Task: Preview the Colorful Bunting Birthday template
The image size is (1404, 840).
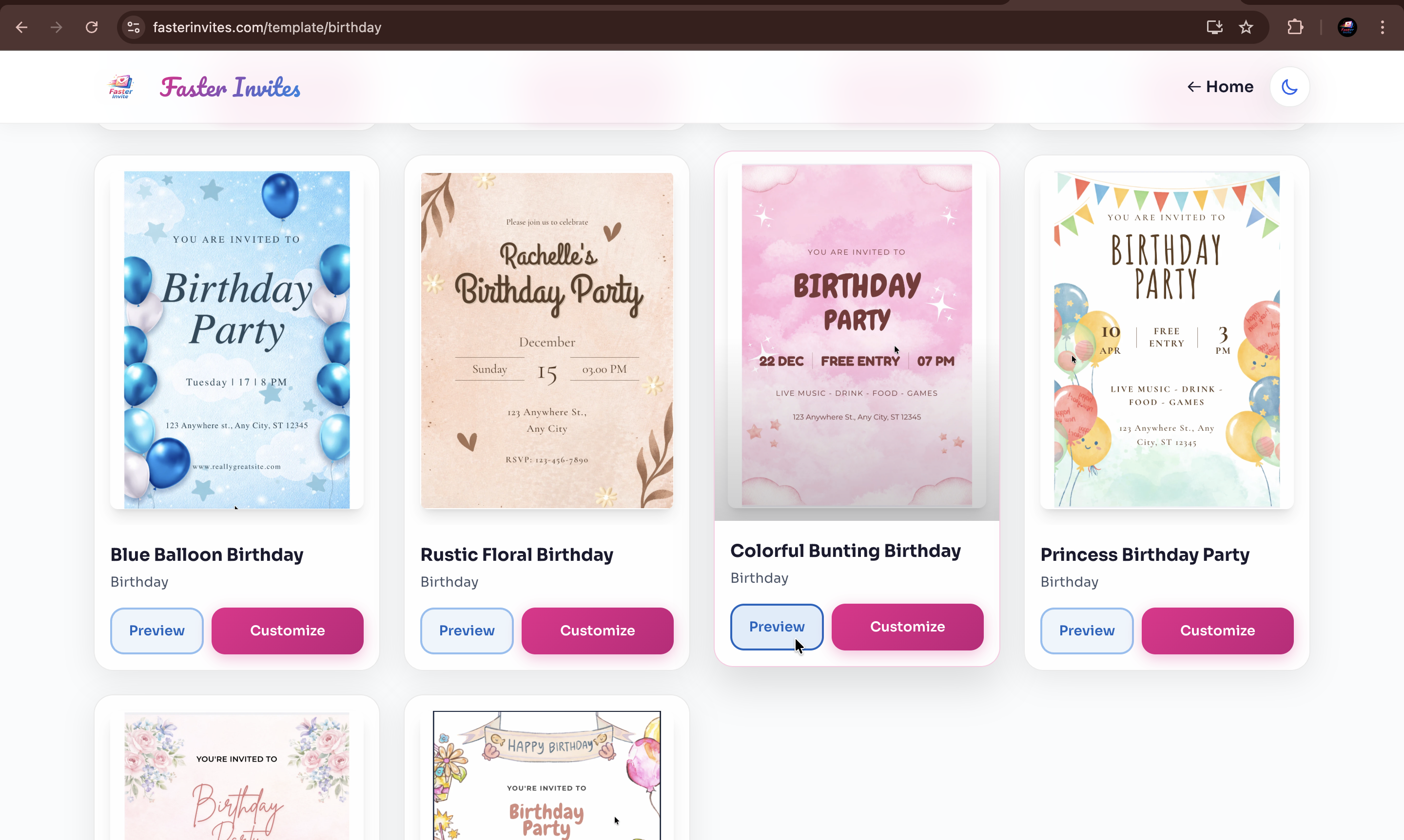Action: (777, 627)
